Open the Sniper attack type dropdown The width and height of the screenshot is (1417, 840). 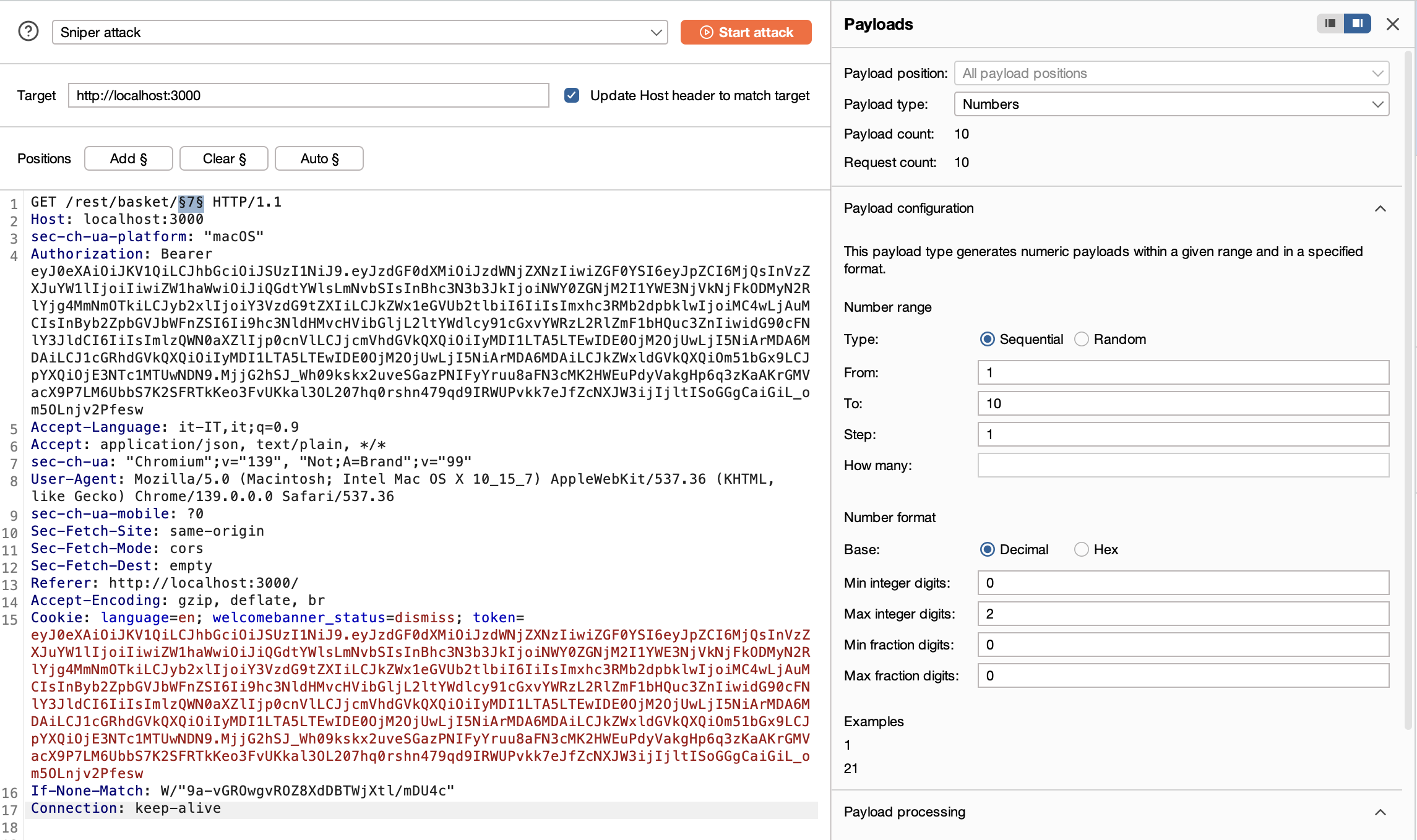(x=360, y=32)
